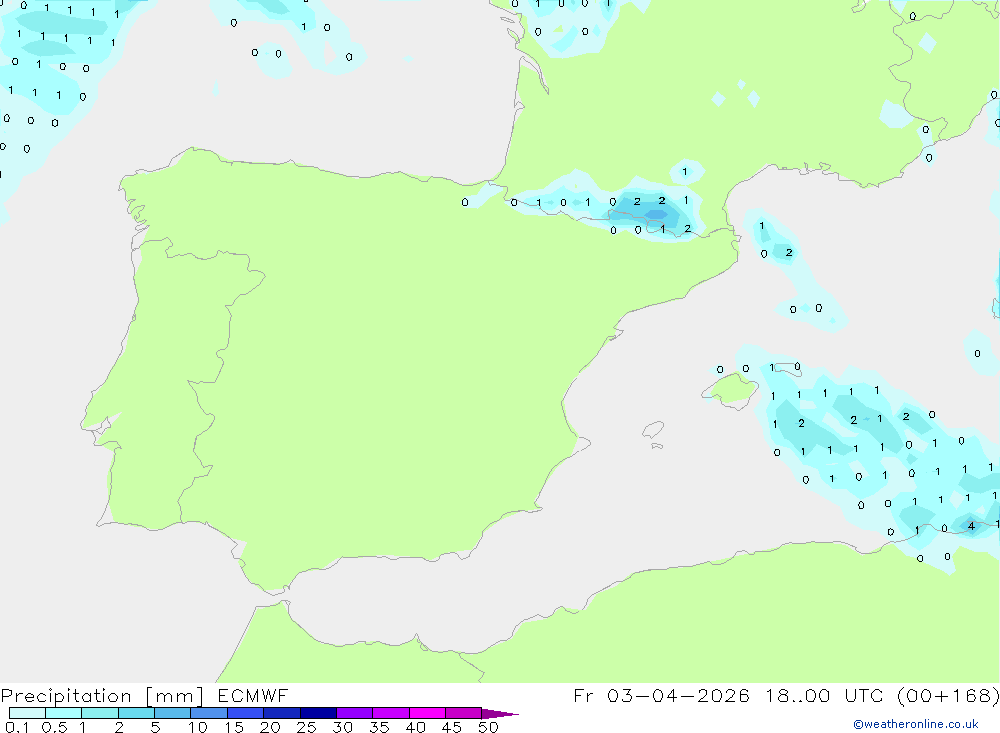Click the date '03-04-2026' text
1000x733 pixels.
[x=678, y=695]
